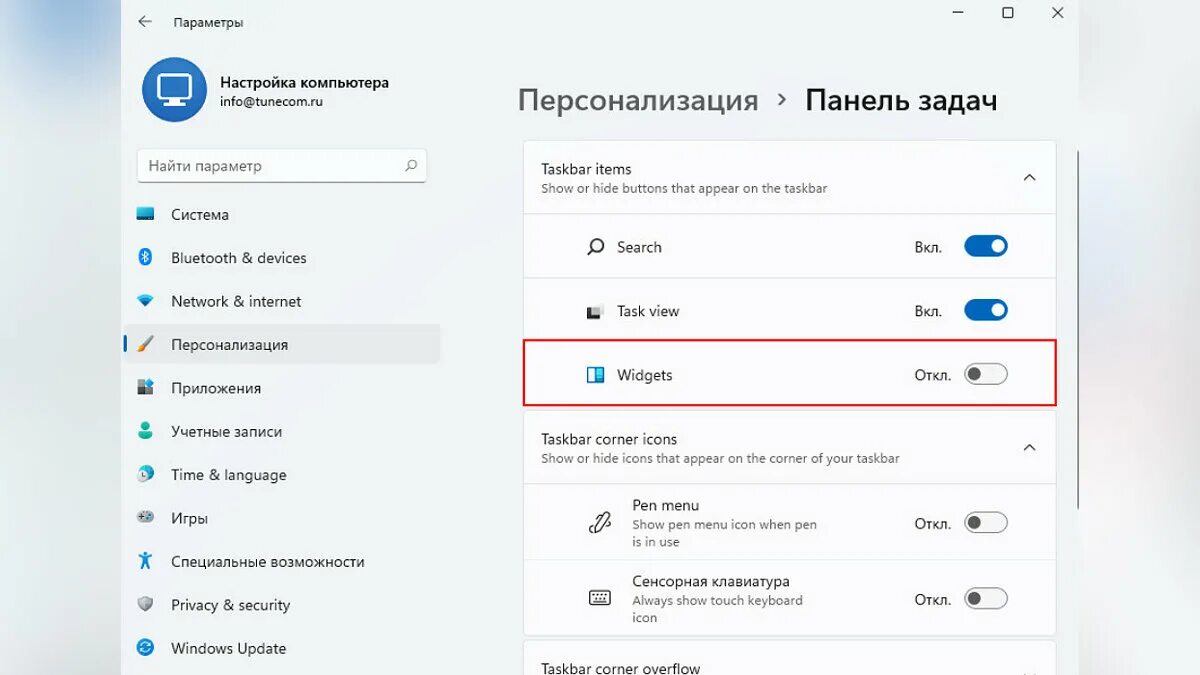
Task: Open Network & internet category
Action: pos(281,301)
